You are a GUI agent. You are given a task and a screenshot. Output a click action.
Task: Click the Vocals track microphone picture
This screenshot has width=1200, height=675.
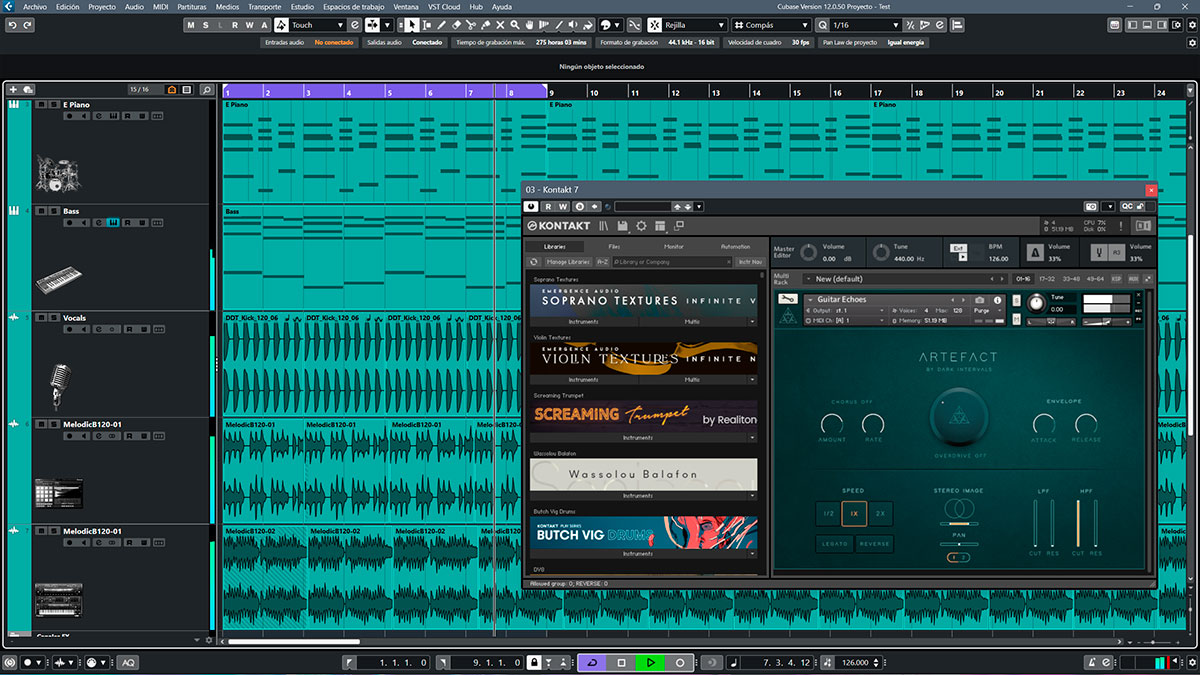click(x=60, y=387)
